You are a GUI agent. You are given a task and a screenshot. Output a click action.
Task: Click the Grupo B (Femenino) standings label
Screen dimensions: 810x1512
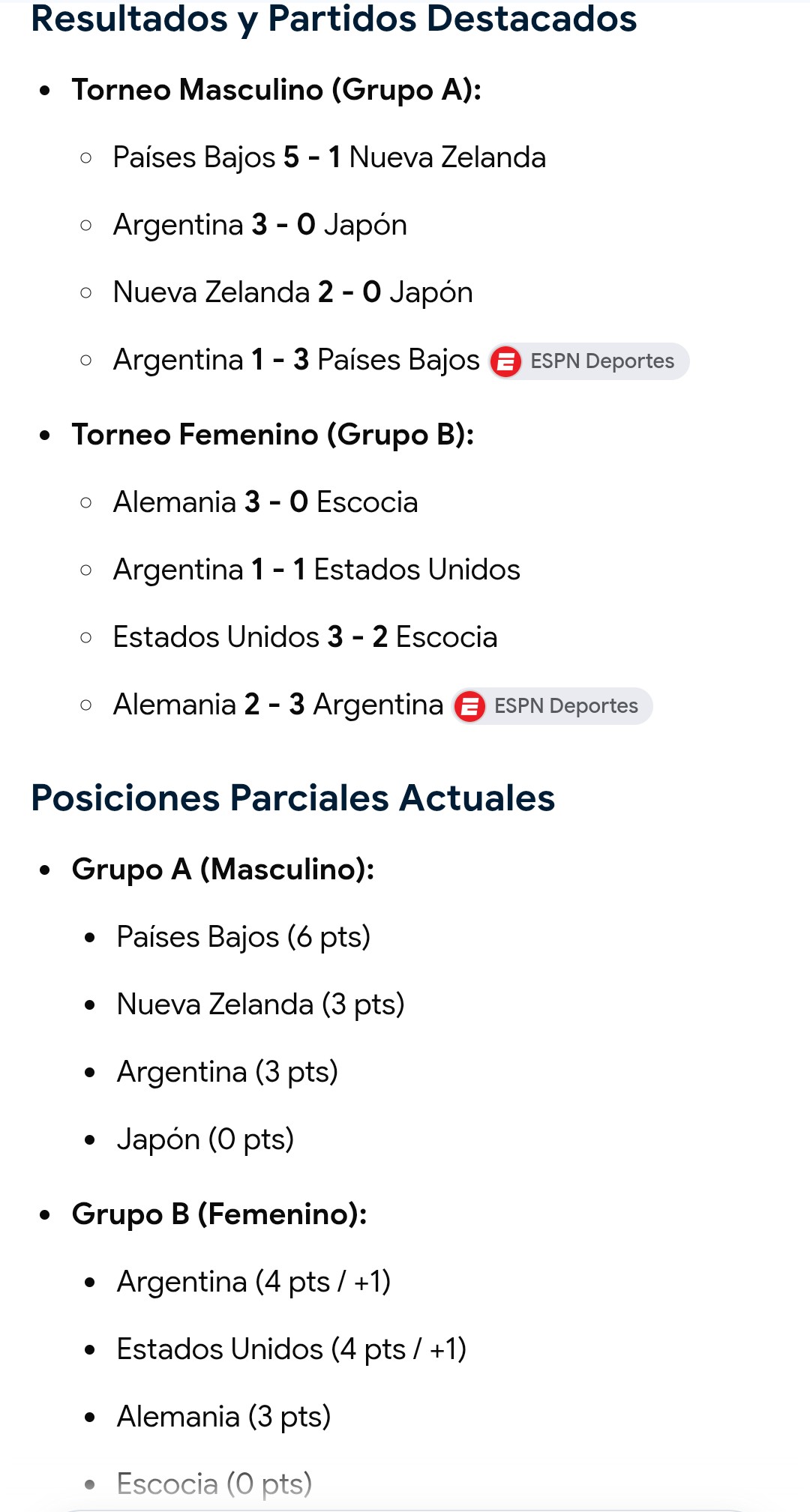[220, 1215]
